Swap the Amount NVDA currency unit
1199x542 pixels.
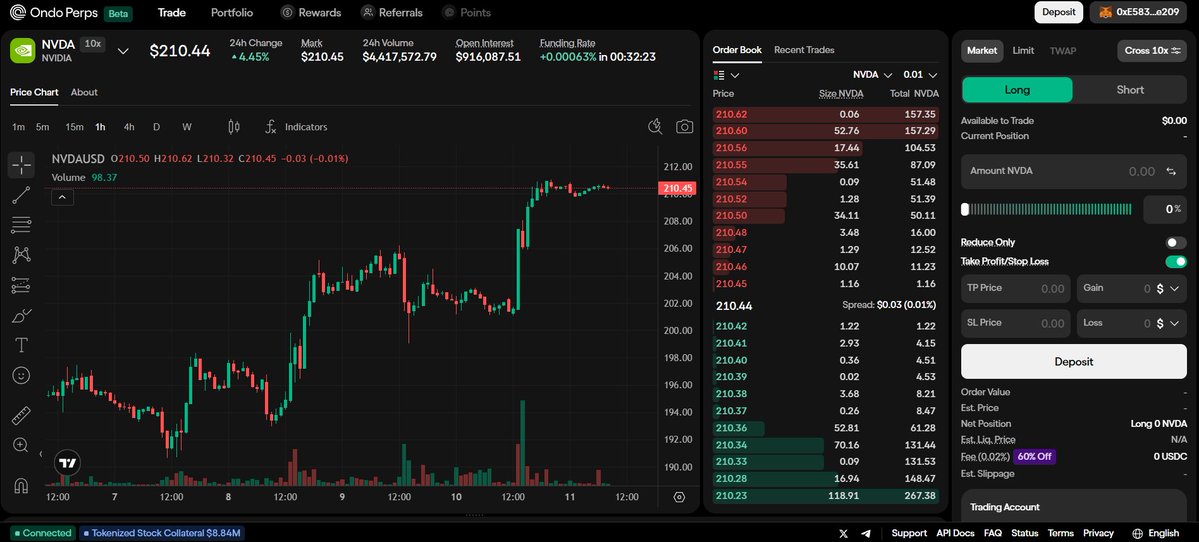(x=1171, y=171)
